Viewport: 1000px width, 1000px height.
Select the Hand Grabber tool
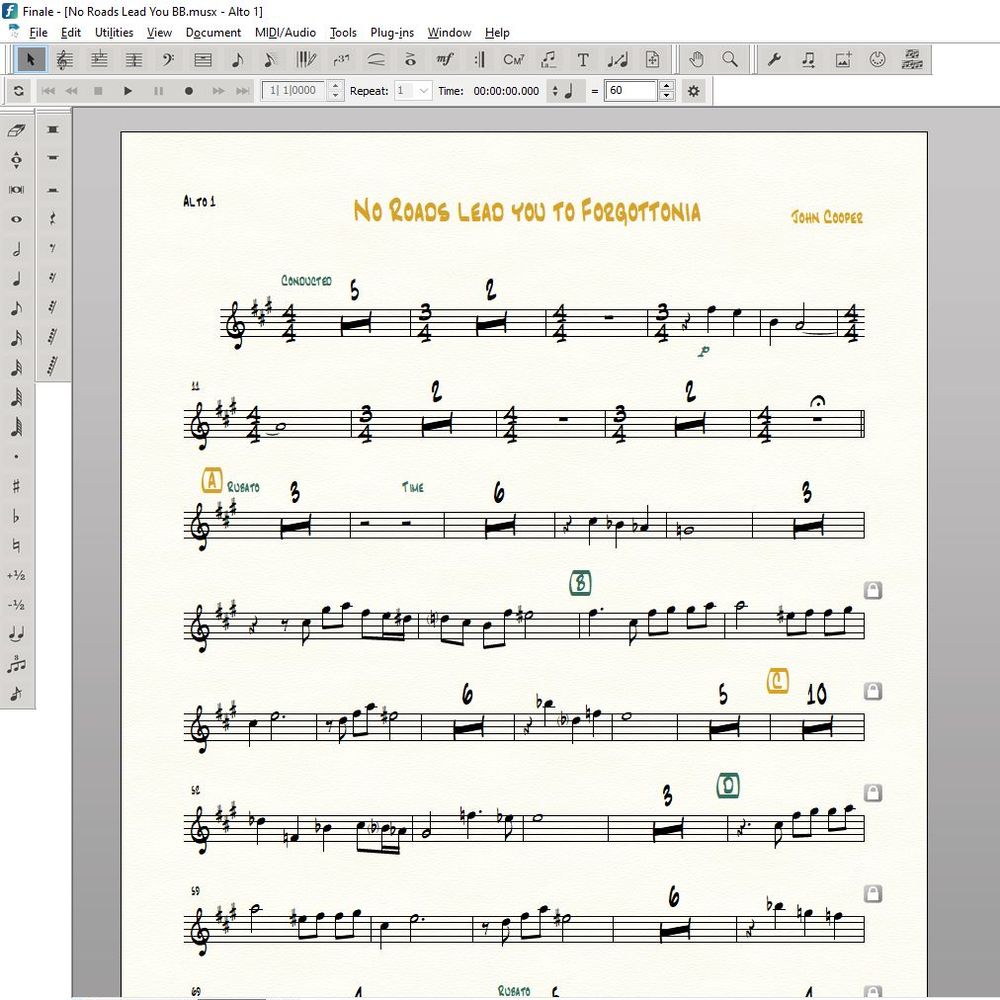point(696,60)
